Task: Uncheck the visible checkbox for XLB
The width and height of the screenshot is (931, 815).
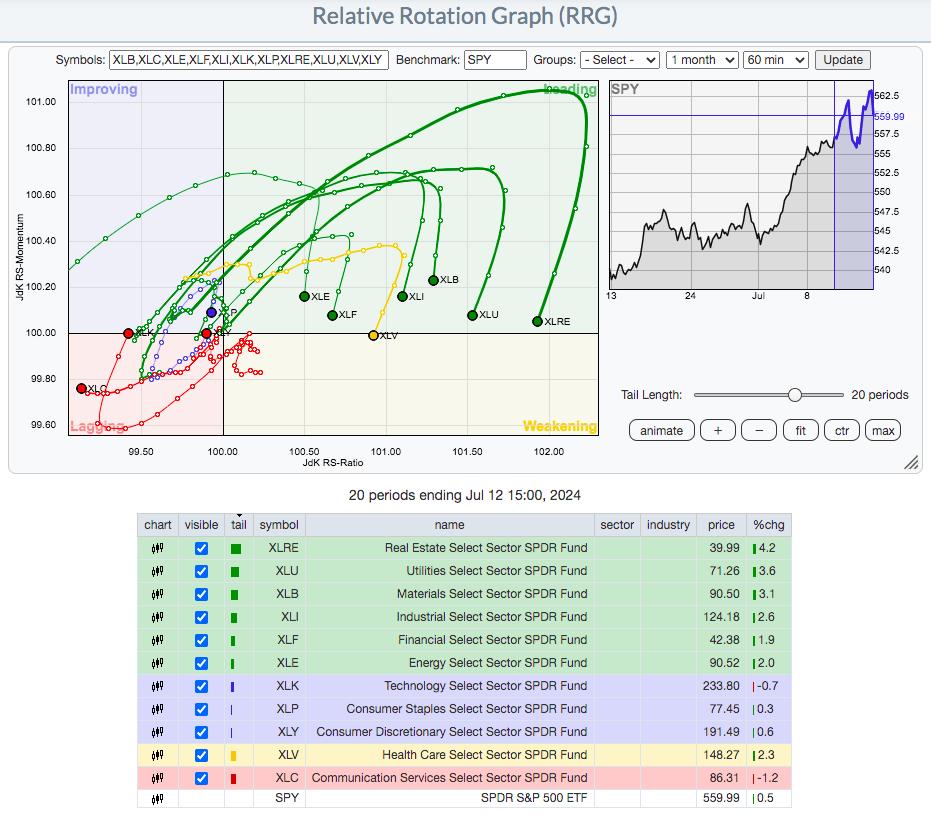Action: point(202,594)
